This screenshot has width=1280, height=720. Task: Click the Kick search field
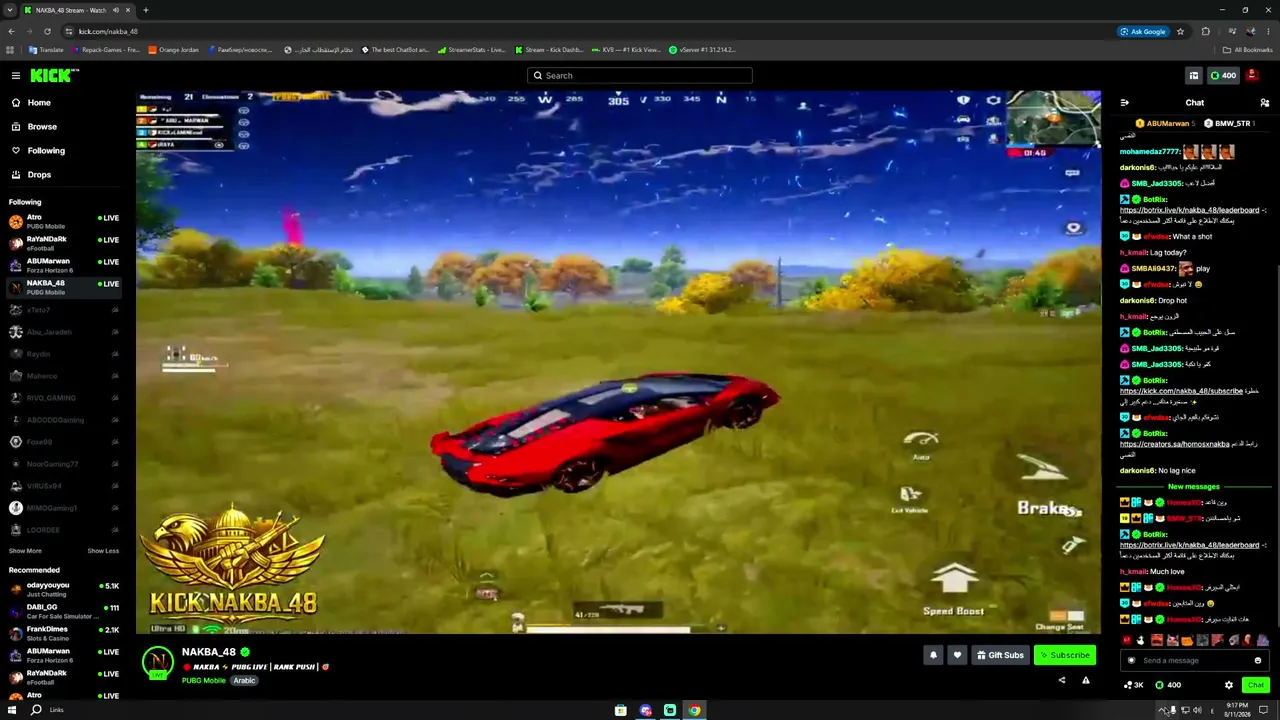(x=640, y=75)
